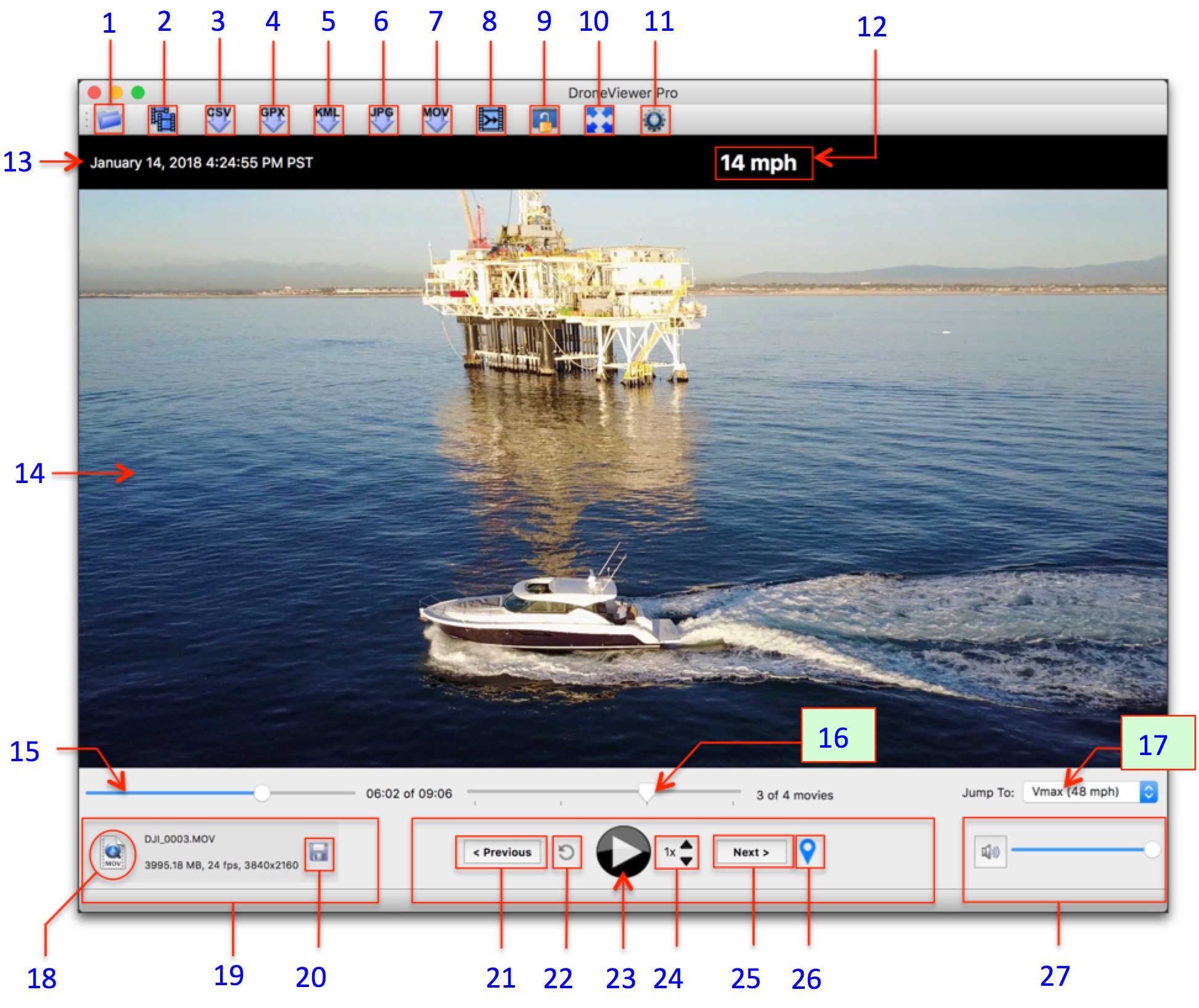
Task: Mute audio with the speaker button
Action: point(990,852)
